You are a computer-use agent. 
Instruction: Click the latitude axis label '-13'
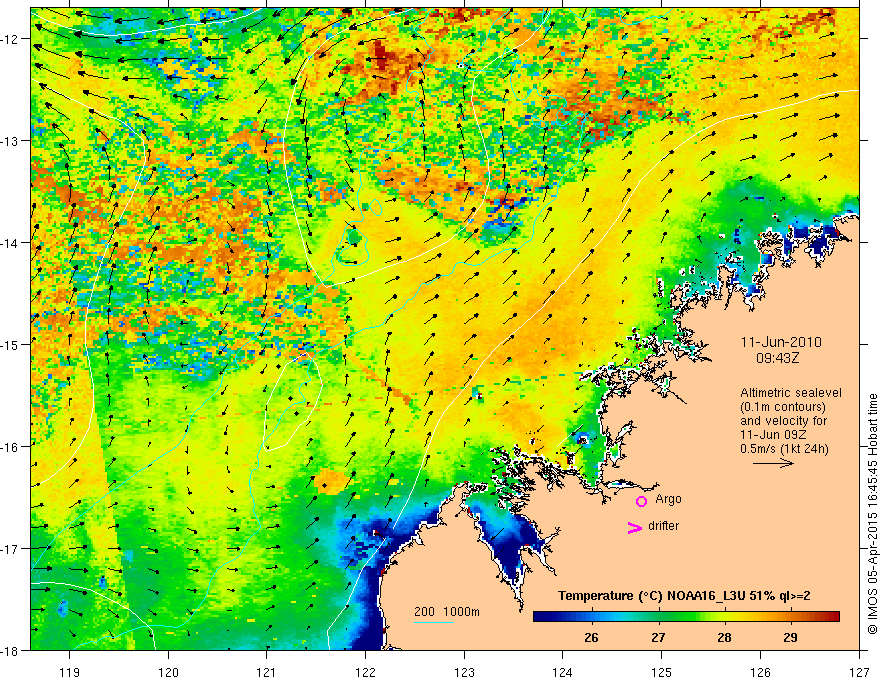tap(11, 140)
